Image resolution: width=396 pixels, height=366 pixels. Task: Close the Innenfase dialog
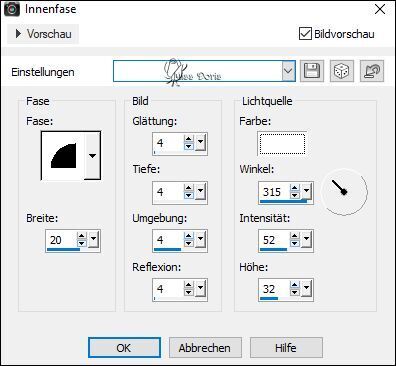pyautogui.click(x=380, y=9)
